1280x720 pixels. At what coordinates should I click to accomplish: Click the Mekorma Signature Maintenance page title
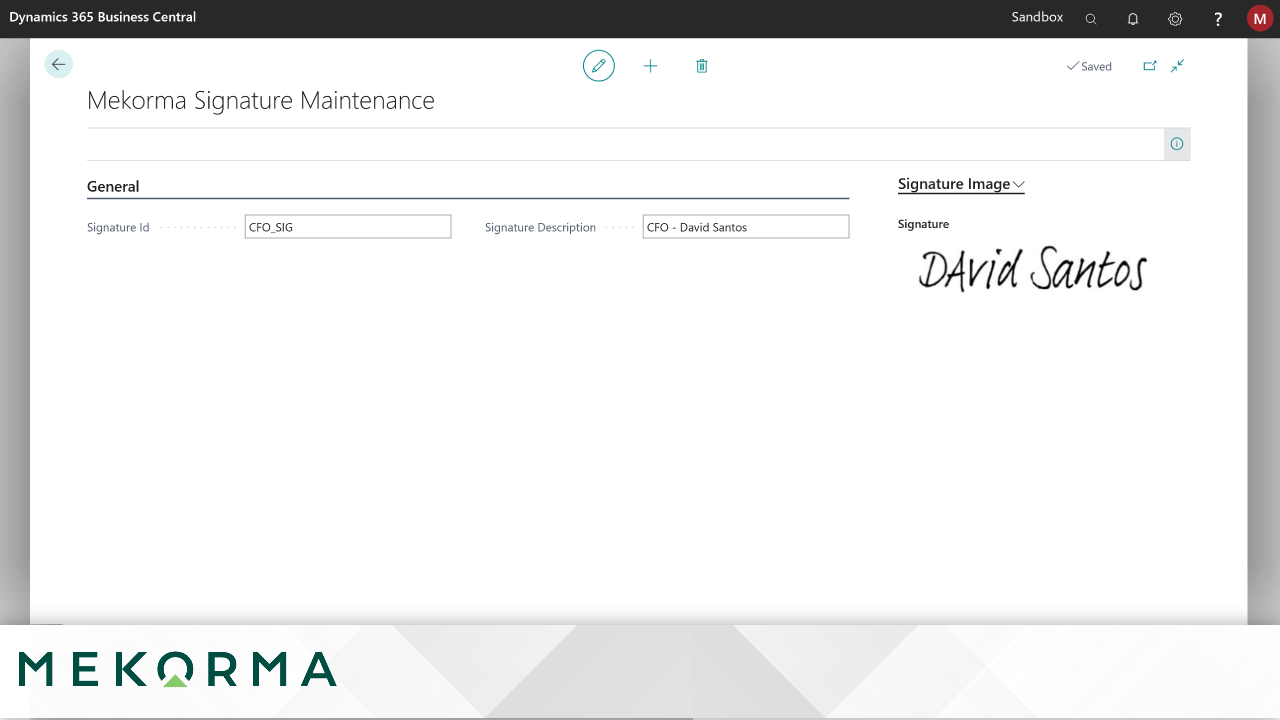coord(261,100)
